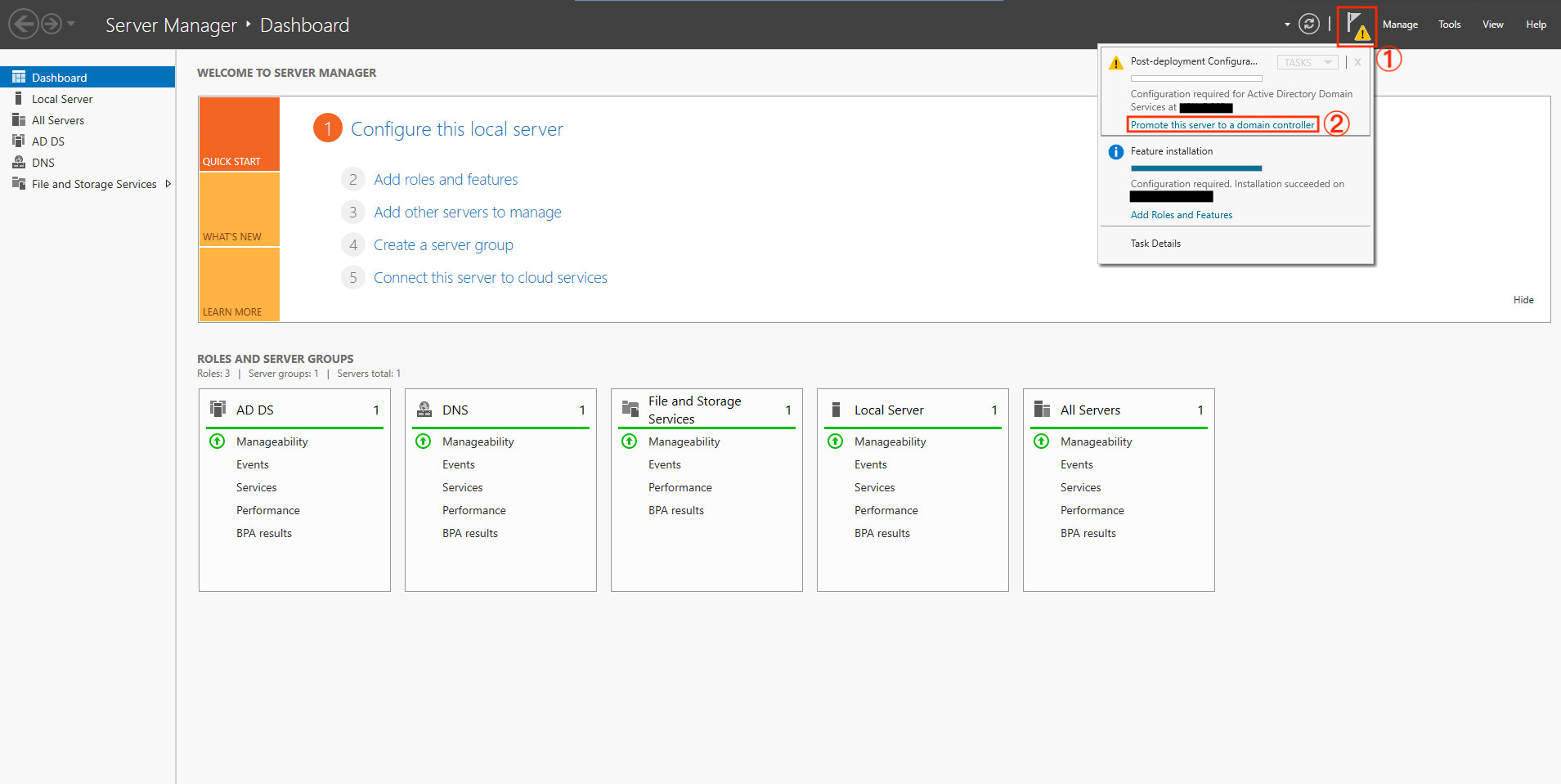
Task: Open Services in AD DS tile
Action: click(x=257, y=487)
